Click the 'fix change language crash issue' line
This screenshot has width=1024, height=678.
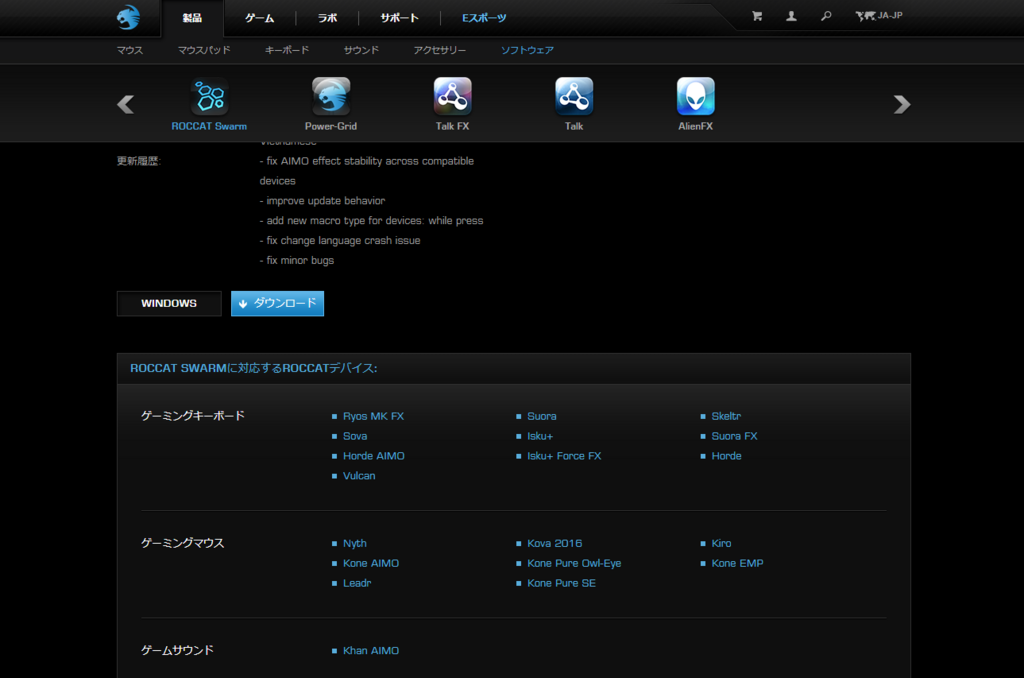[340, 240]
